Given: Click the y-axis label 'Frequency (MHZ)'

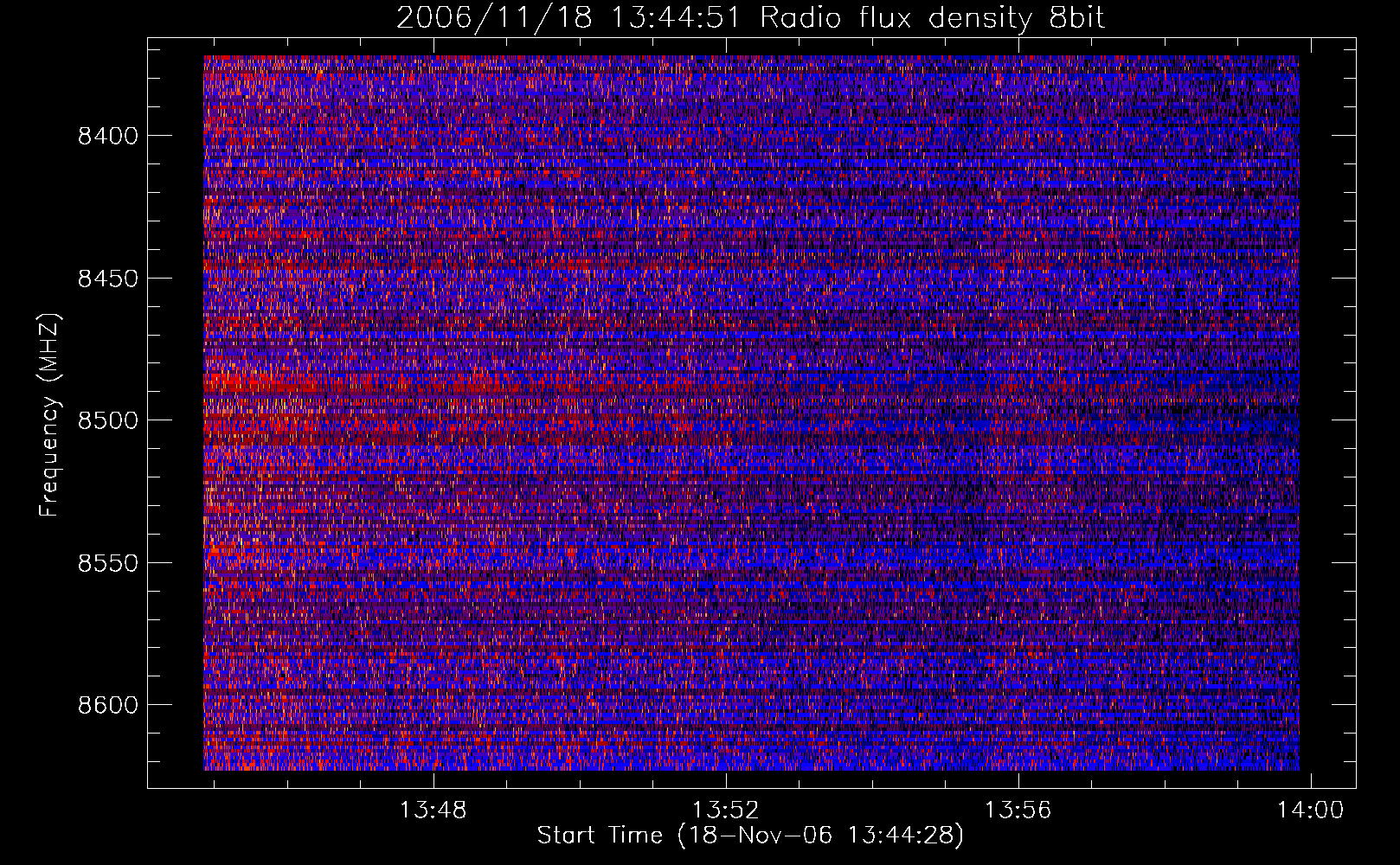Looking at the screenshot, I should click(49, 414).
